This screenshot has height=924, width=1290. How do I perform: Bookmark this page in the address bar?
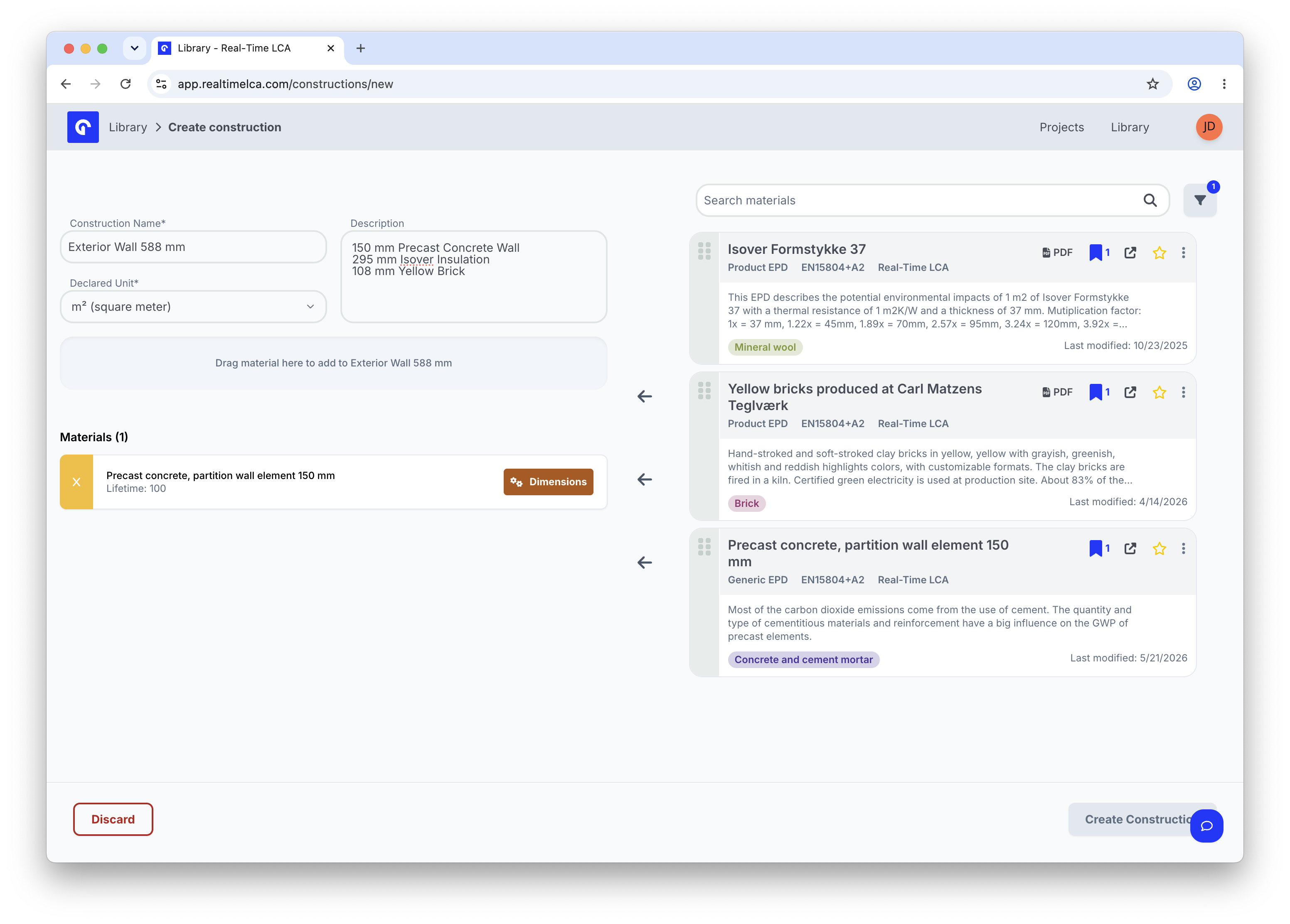1152,84
